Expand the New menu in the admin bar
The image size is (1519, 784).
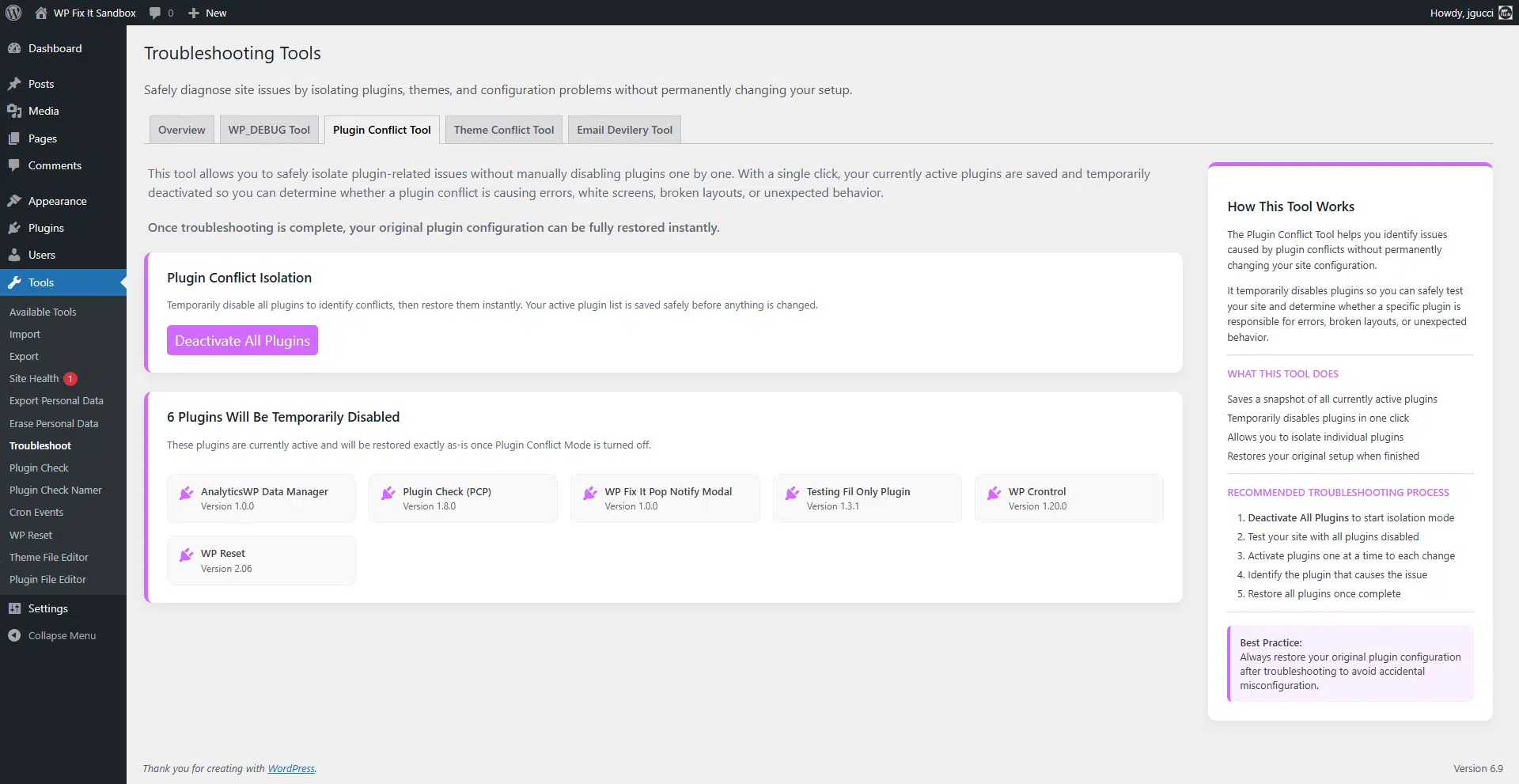pos(206,13)
